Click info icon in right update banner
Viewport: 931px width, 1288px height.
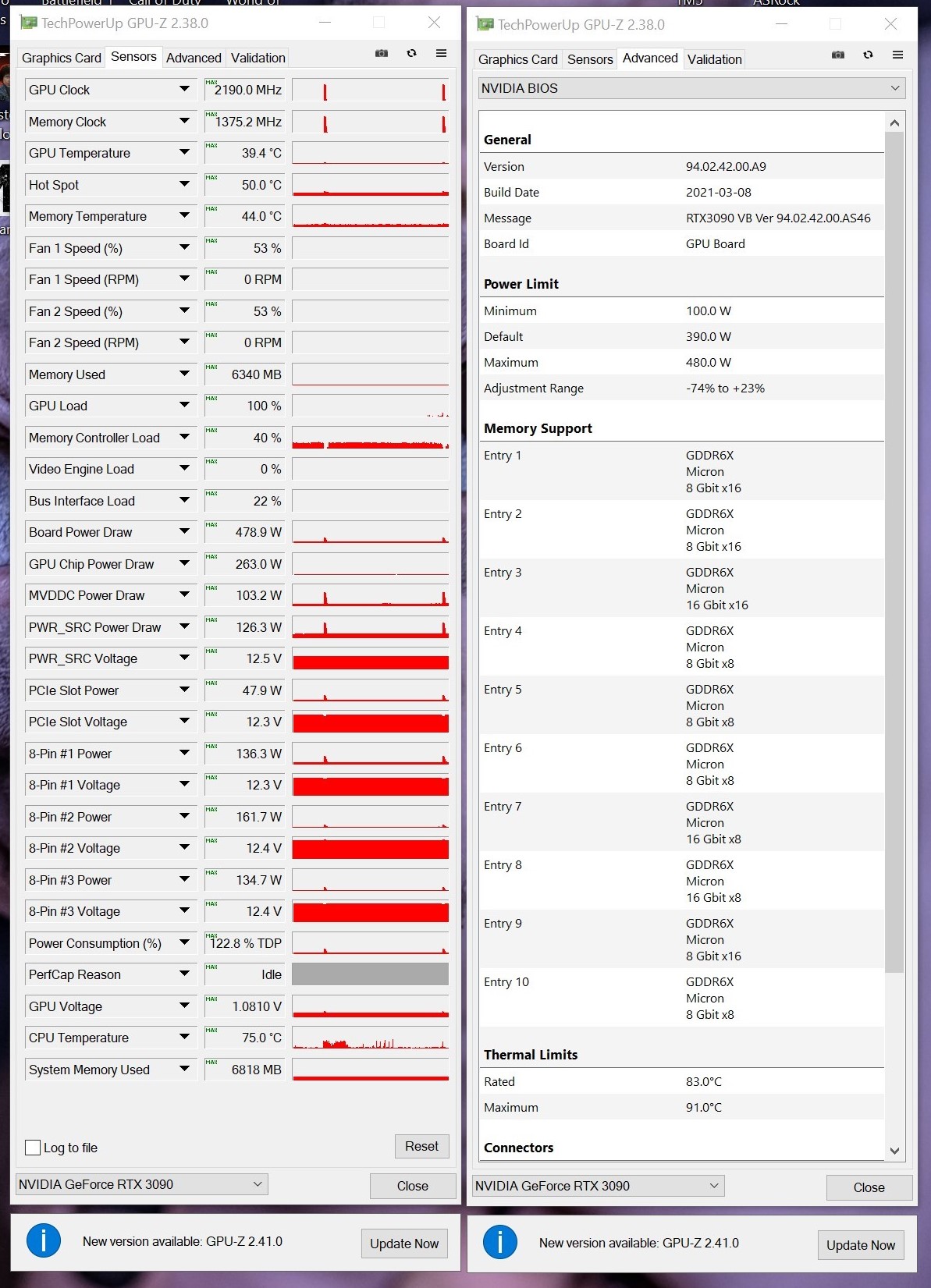[x=500, y=1242]
